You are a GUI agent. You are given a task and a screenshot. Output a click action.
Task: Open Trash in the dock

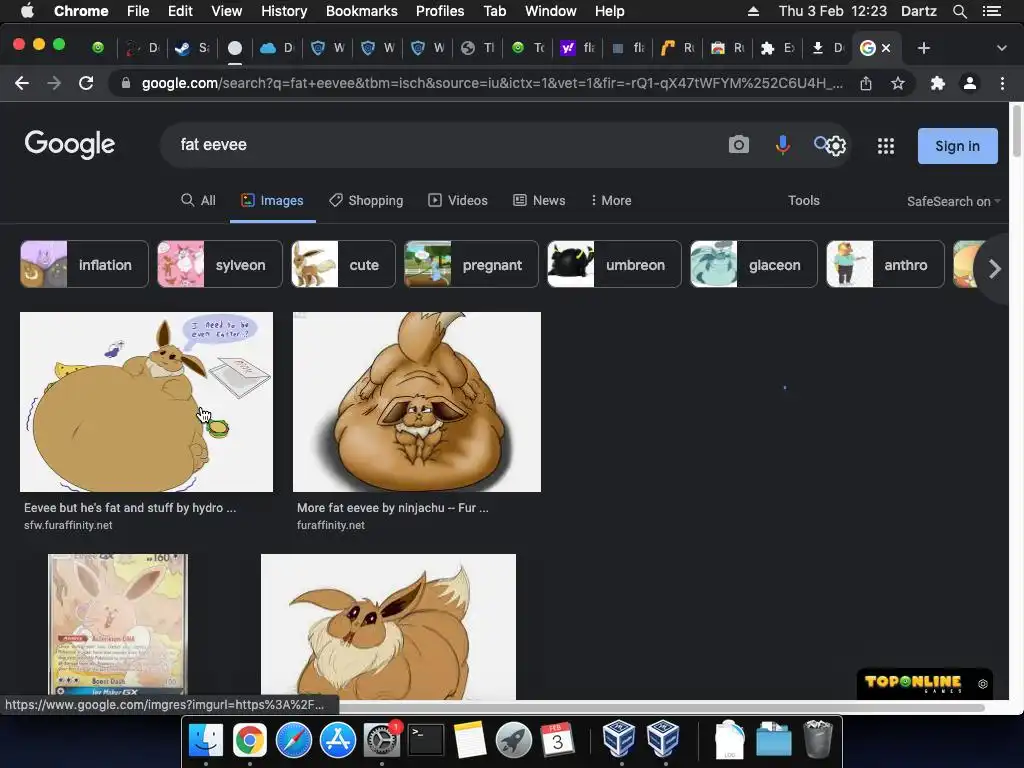point(818,739)
